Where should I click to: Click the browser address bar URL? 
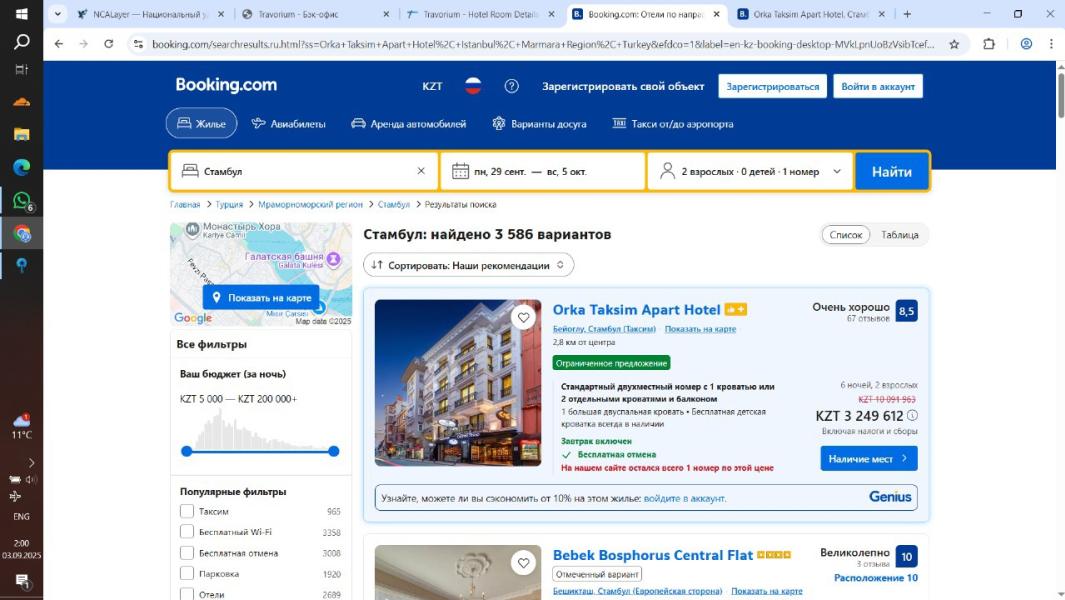[x=543, y=44]
